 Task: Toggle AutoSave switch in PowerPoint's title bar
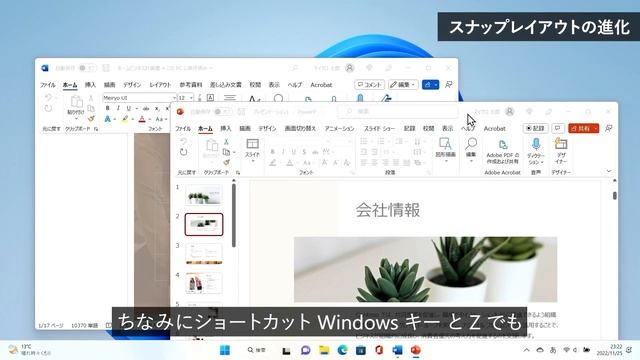[223, 111]
